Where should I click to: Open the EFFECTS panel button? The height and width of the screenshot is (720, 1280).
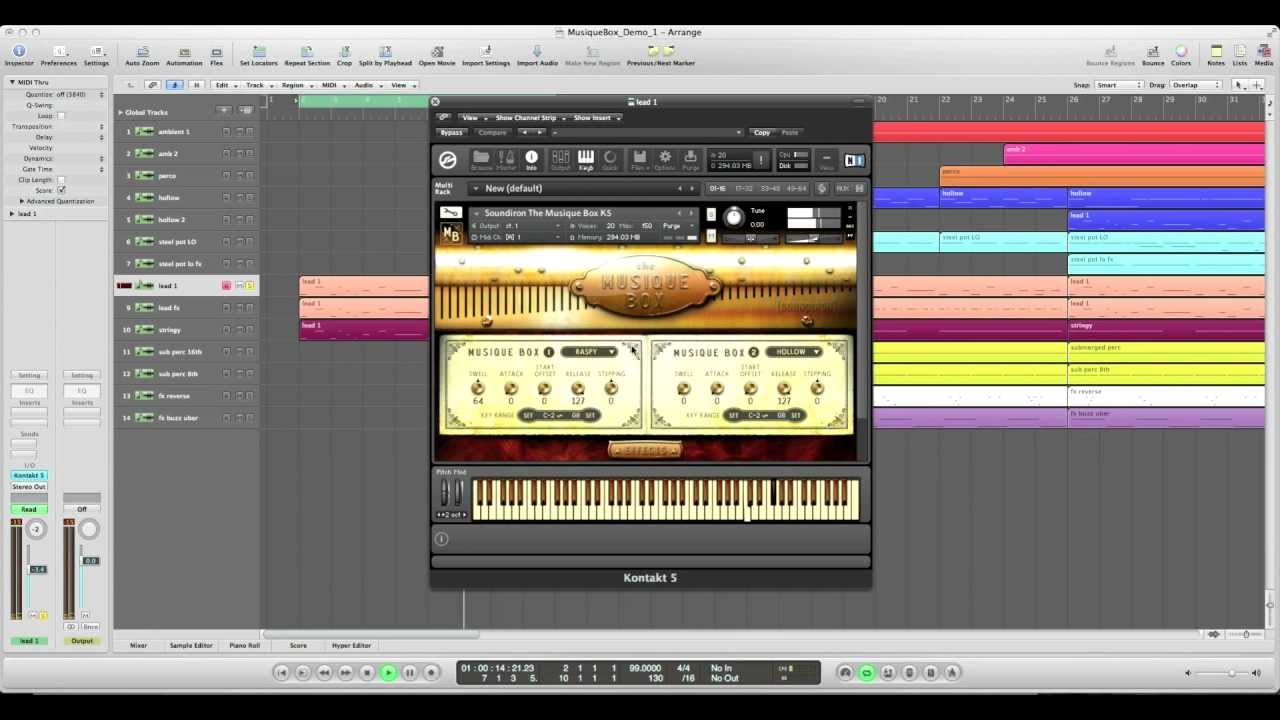[645, 451]
